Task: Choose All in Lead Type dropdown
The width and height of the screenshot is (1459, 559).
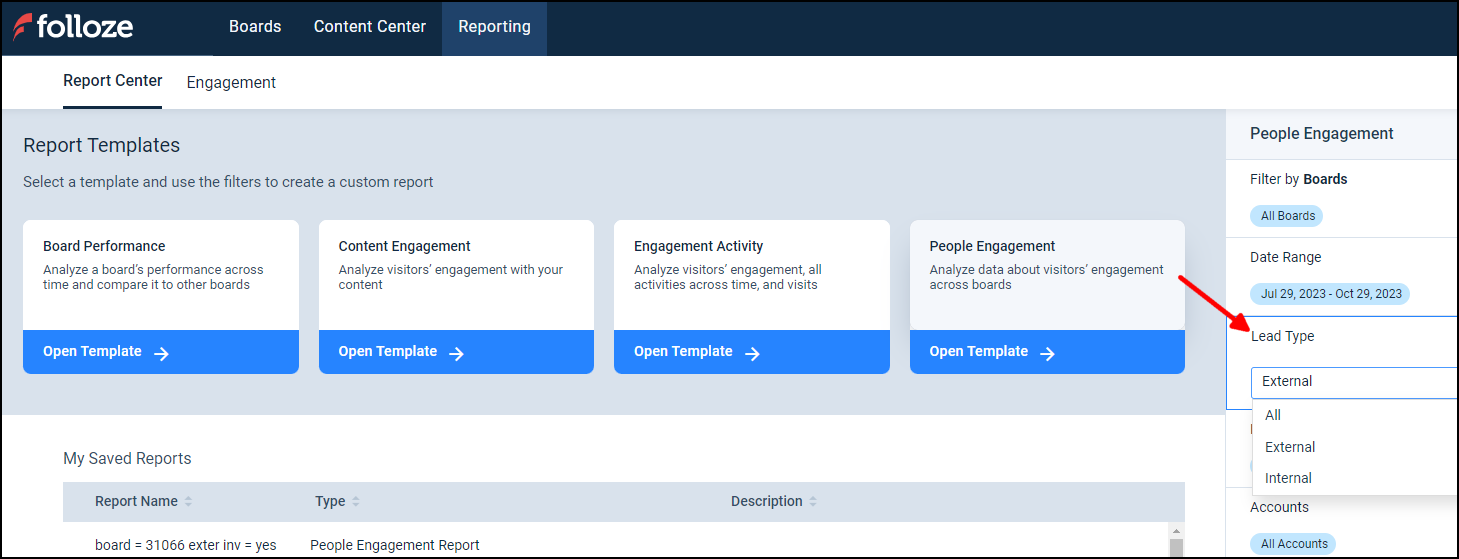Action: pos(1273,415)
